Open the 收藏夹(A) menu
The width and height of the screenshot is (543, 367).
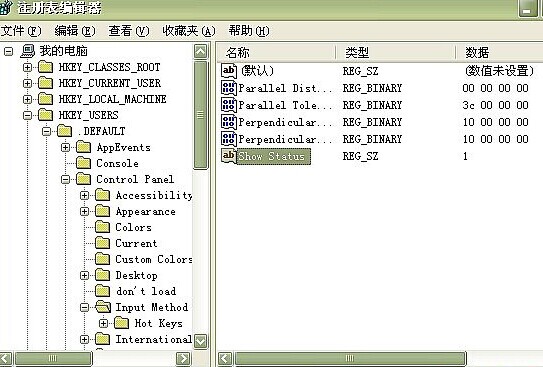click(x=189, y=31)
